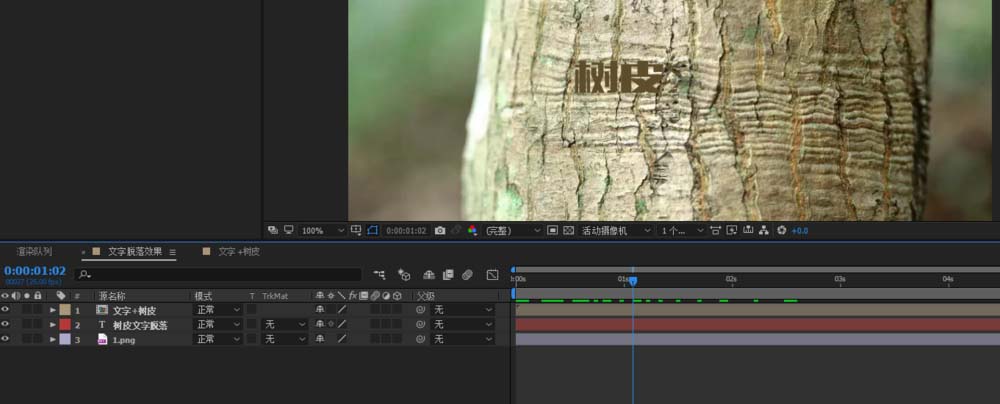Open the 100% magnification dropdown
The width and height of the screenshot is (1000, 404).
pos(323,230)
